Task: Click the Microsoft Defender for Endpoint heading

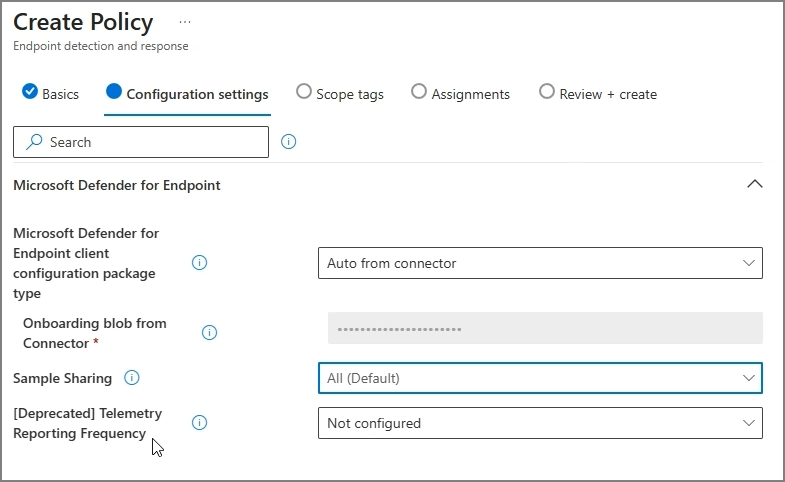Action: coord(117,185)
